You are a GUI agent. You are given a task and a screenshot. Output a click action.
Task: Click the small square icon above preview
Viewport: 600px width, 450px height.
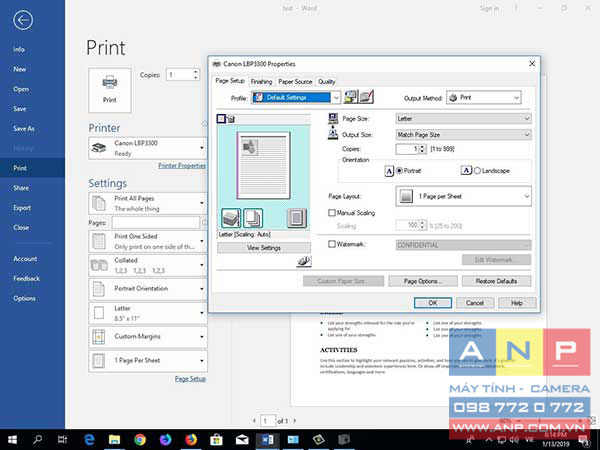(x=221, y=119)
